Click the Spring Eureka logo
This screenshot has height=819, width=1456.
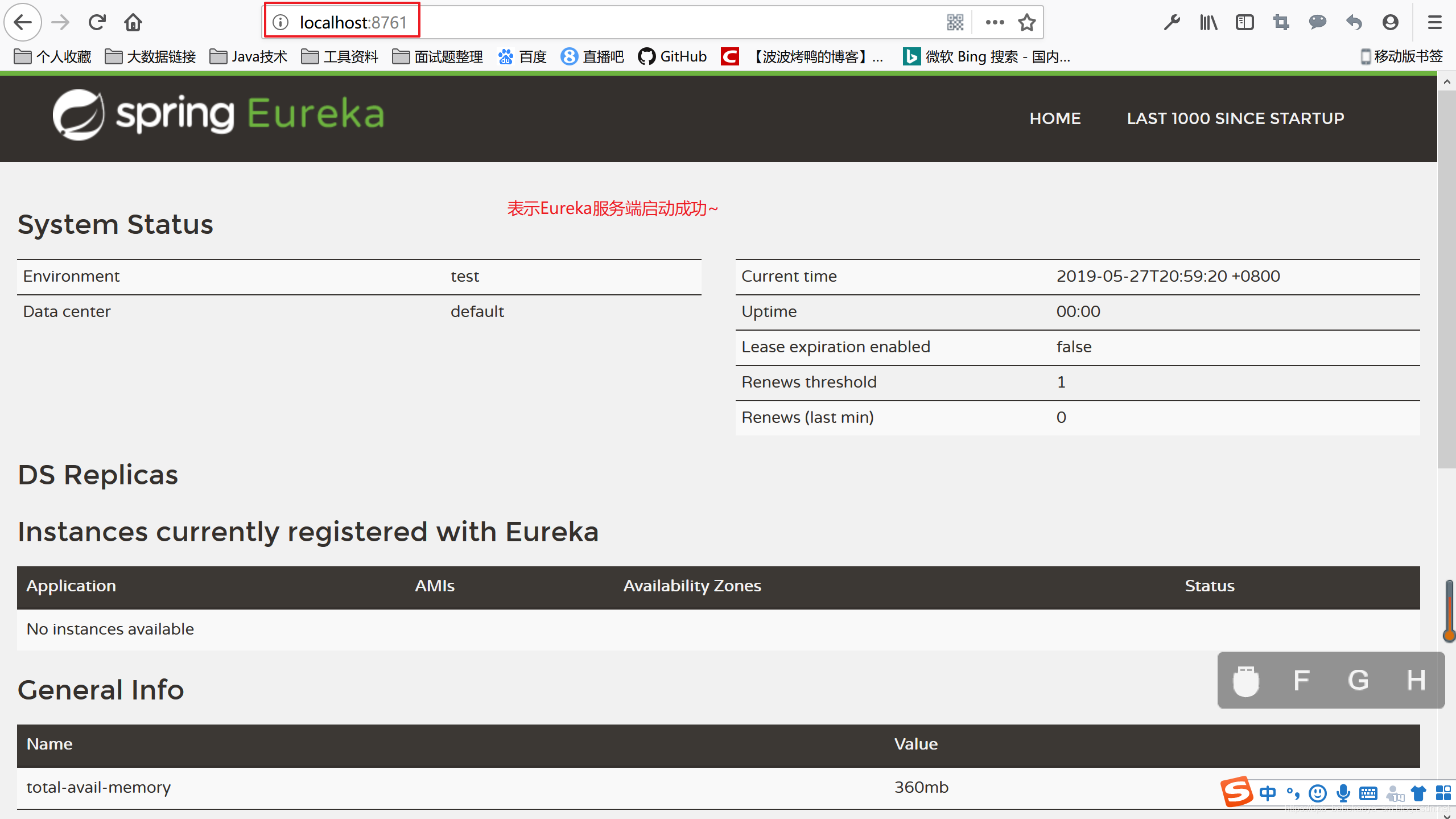219,114
